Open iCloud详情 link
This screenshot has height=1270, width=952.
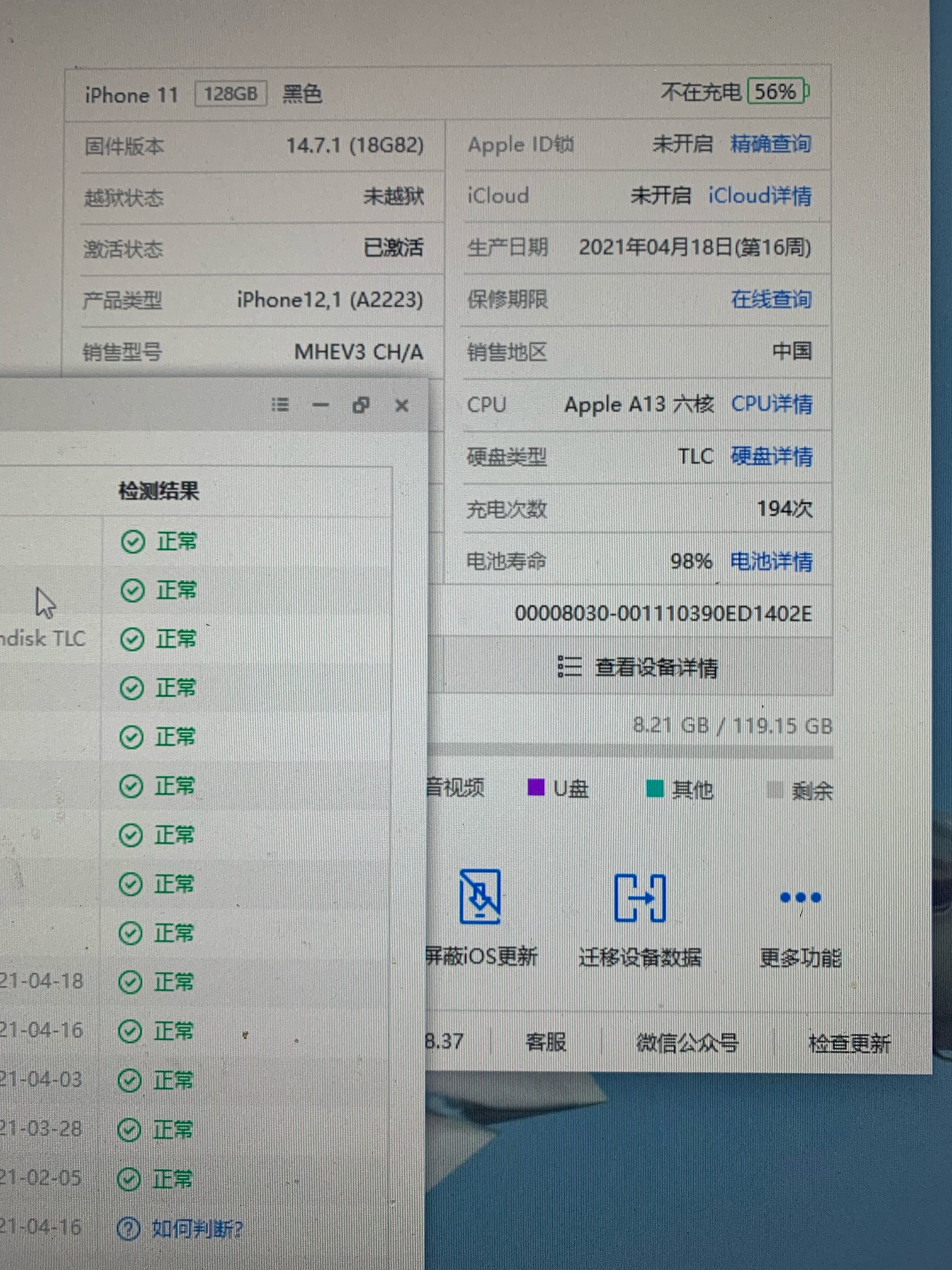[760, 196]
